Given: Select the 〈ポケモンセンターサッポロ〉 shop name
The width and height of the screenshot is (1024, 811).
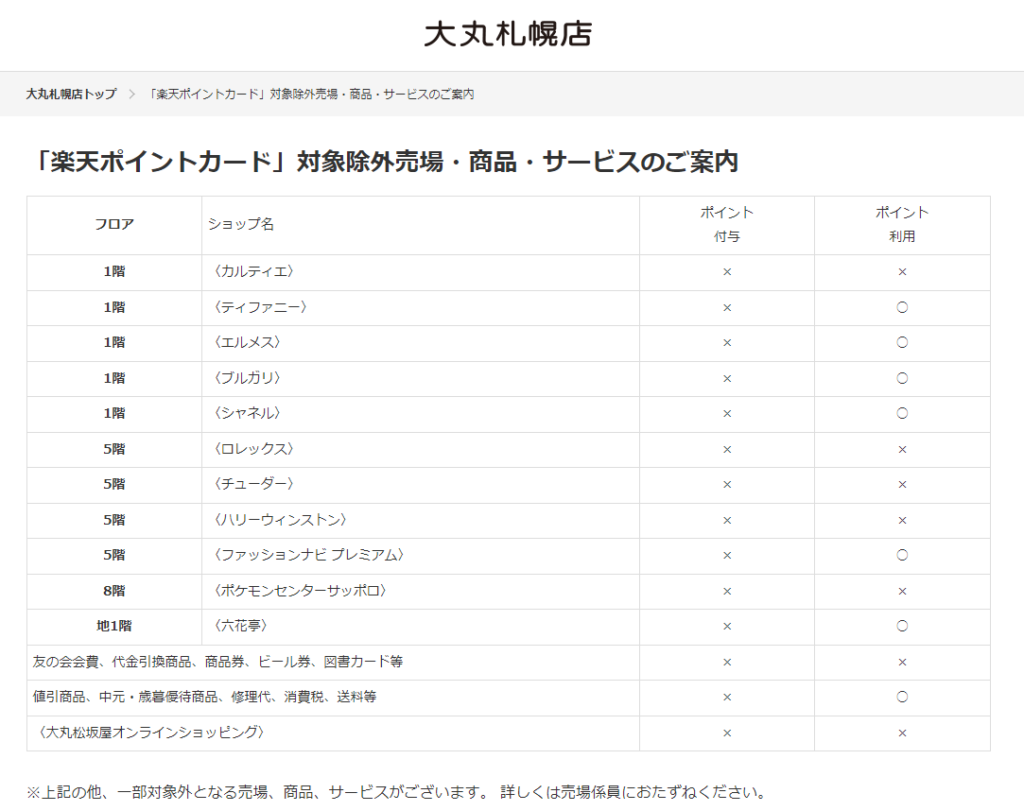Looking at the screenshot, I should pos(300,590).
